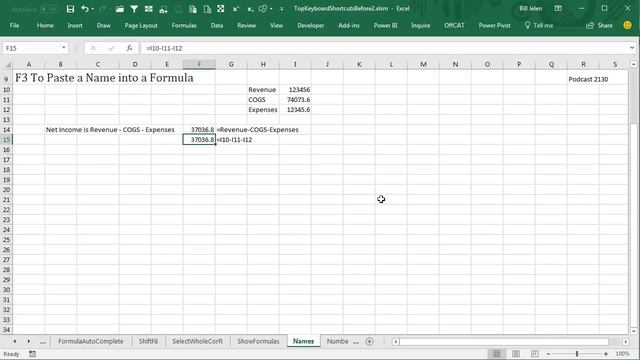Click the Insert Function fx icon

pyautogui.click(x=129, y=48)
